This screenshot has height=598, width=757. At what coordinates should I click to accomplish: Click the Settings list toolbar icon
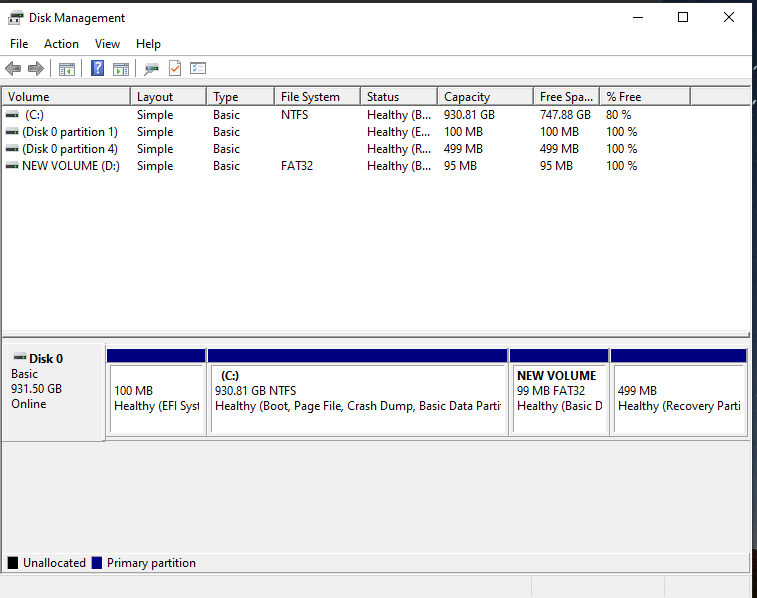(x=198, y=68)
